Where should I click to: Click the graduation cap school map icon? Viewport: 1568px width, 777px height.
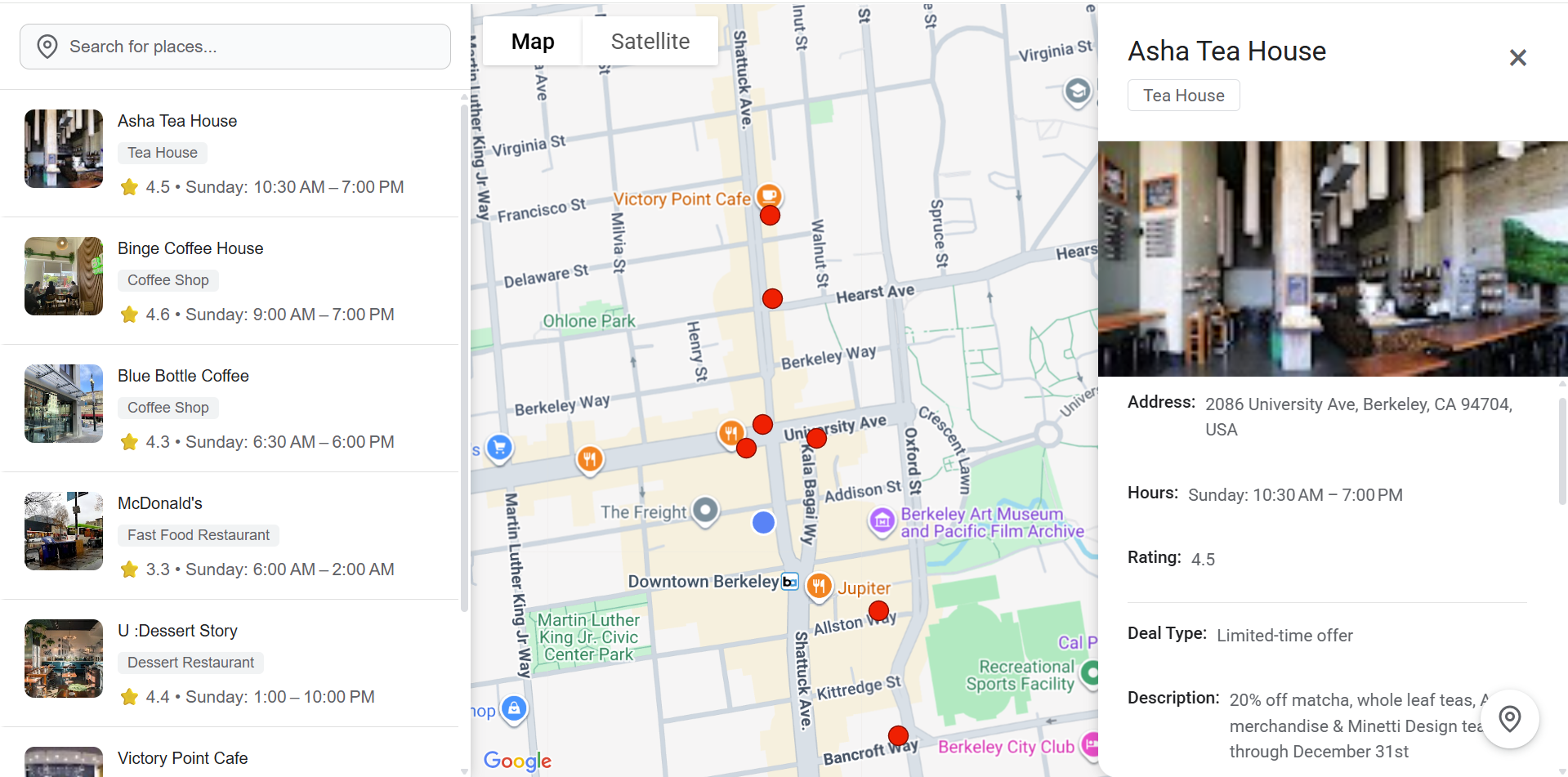[1078, 91]
